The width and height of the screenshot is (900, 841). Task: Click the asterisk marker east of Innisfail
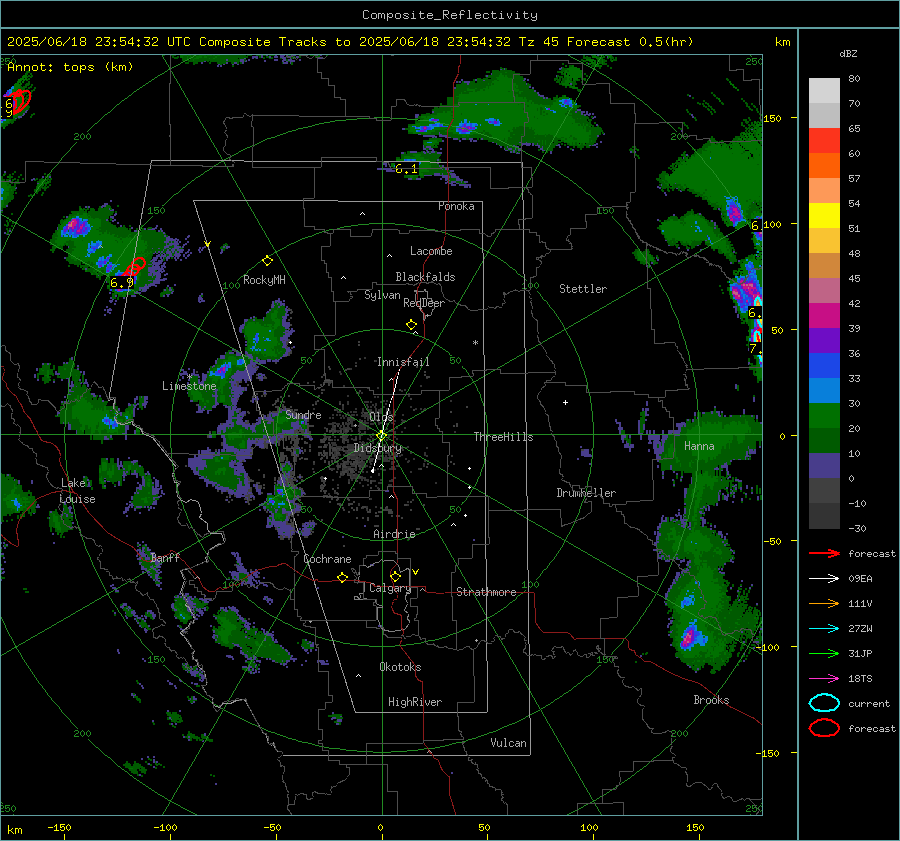(475, 343)
